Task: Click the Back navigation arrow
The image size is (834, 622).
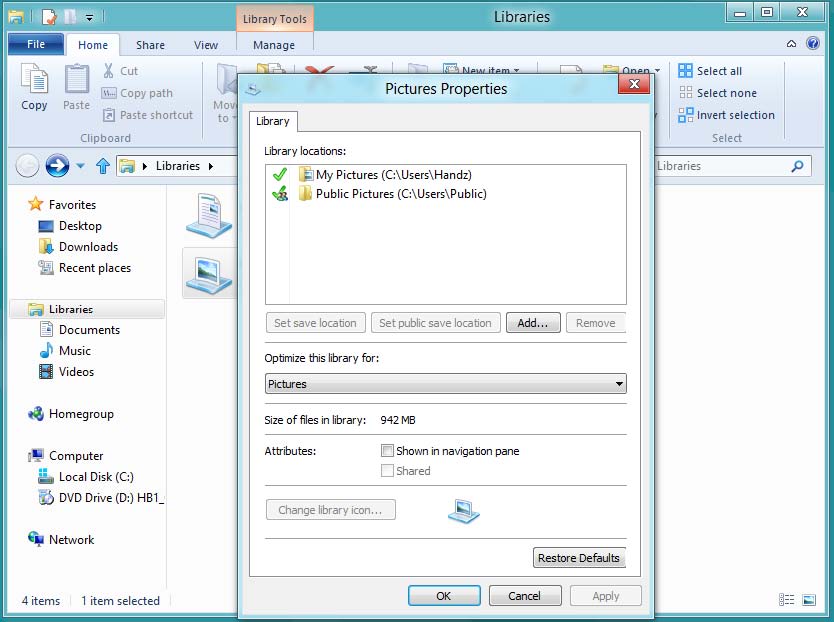Action: point(28,166)
